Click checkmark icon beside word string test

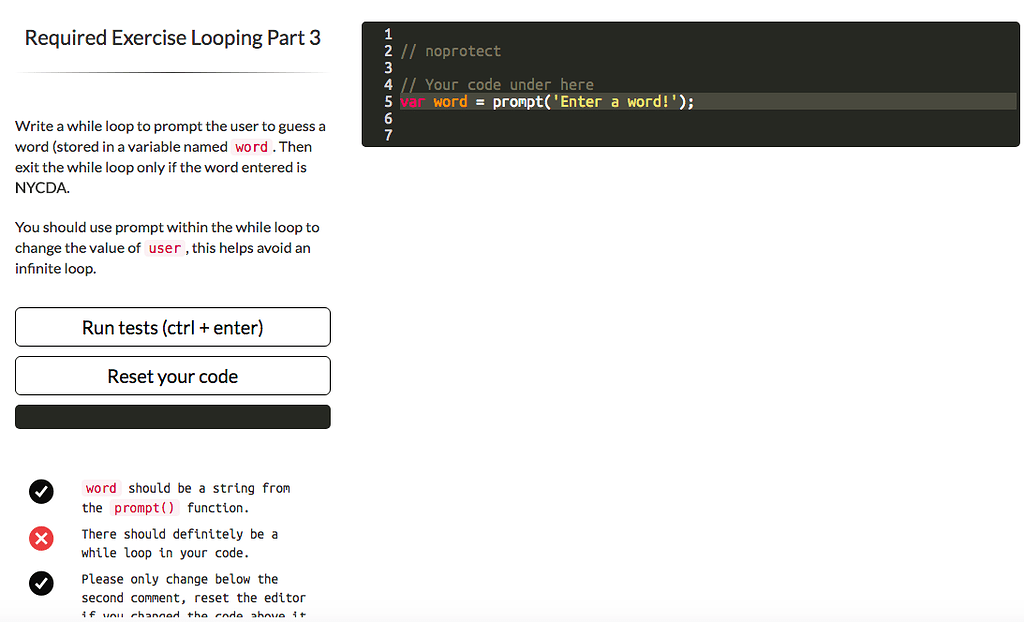point(41,491)
